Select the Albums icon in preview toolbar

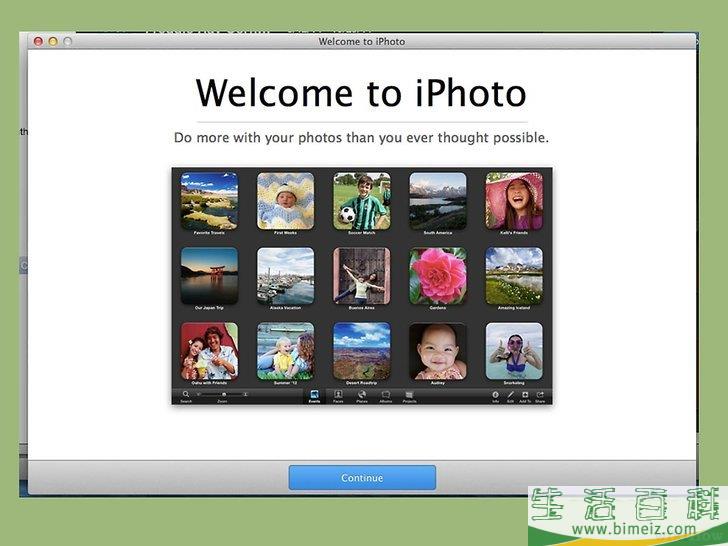[x=386, y=395]
